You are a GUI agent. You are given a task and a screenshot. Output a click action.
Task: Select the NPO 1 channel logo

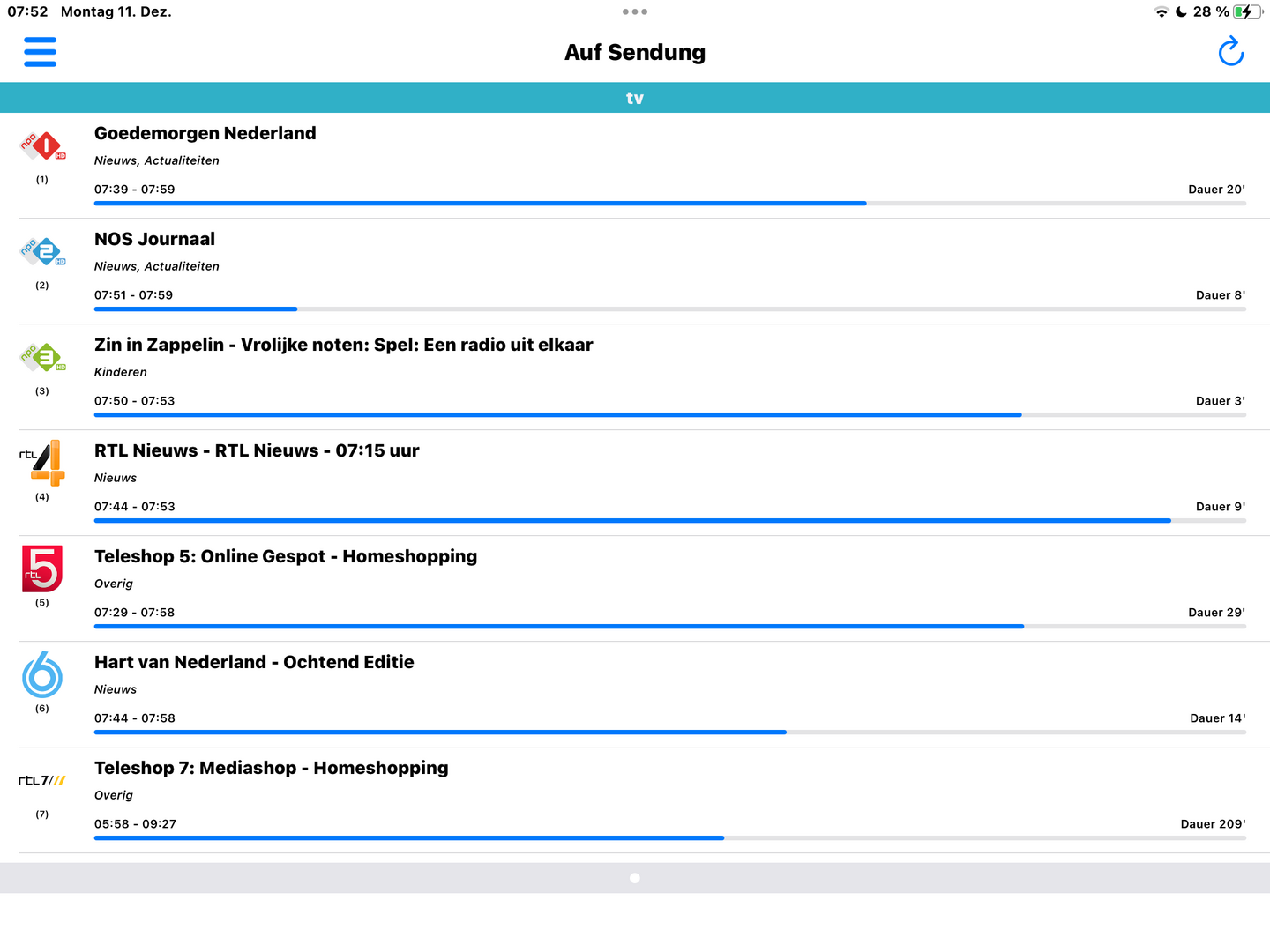[x=42, y=146]
